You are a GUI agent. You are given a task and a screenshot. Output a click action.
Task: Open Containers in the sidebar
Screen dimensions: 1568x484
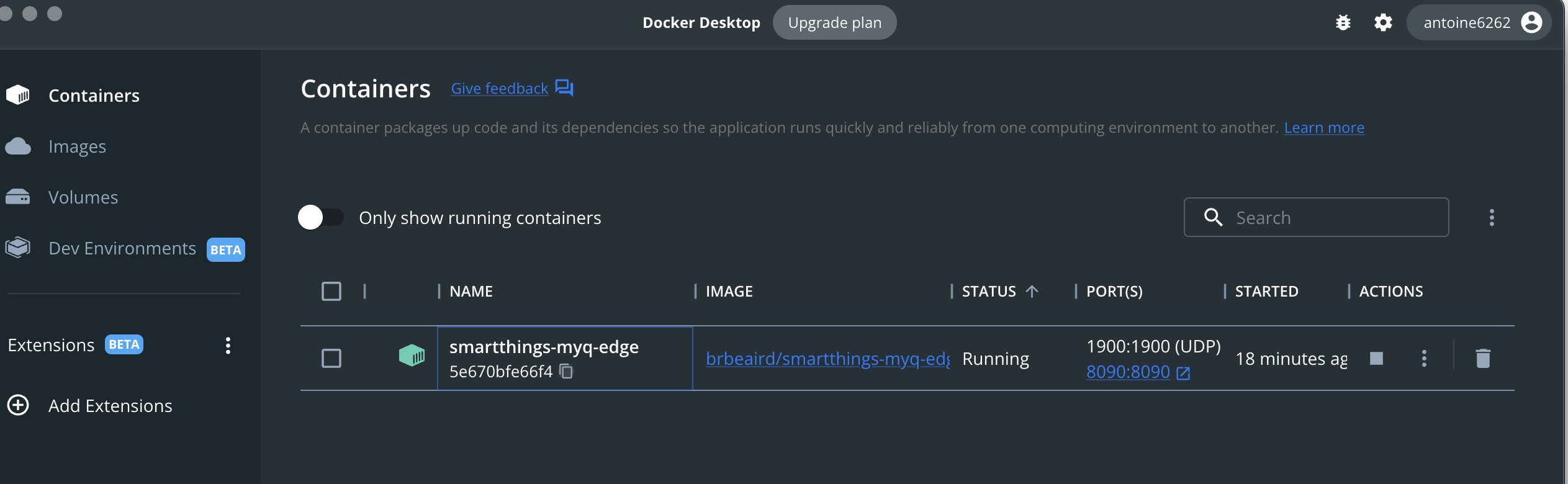94,96
